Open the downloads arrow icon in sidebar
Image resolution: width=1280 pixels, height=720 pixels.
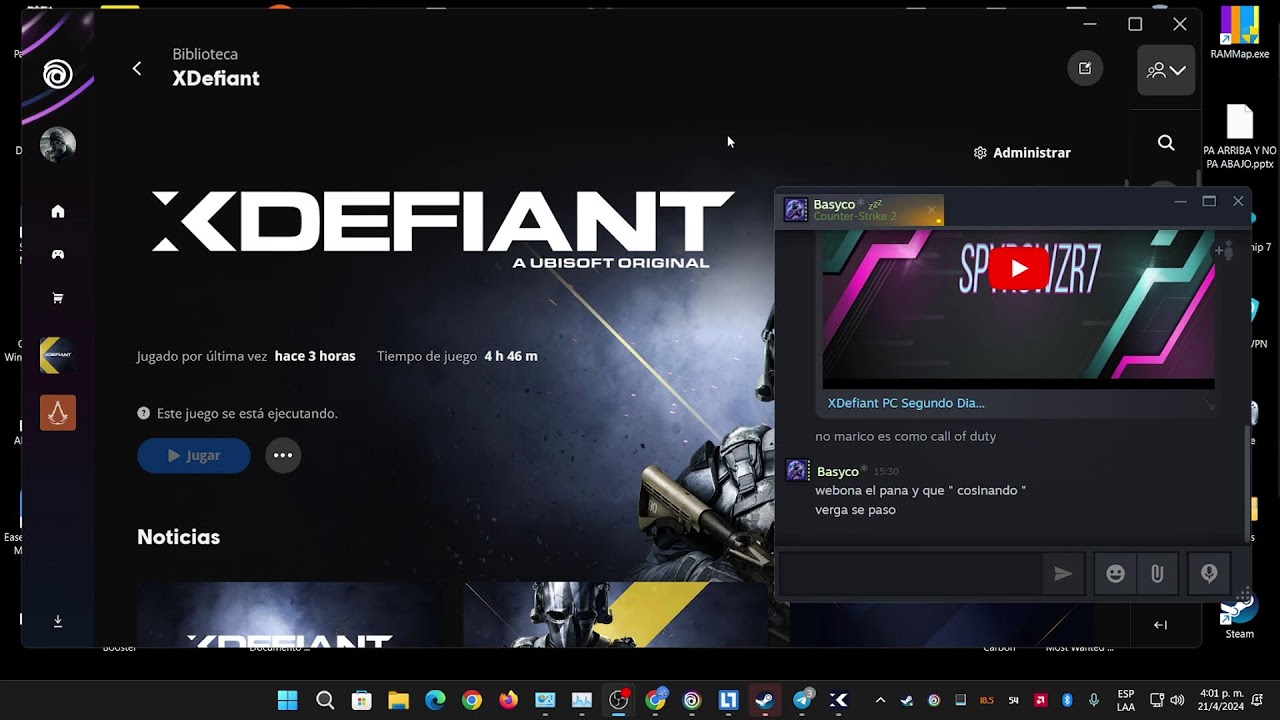point(58,621)
